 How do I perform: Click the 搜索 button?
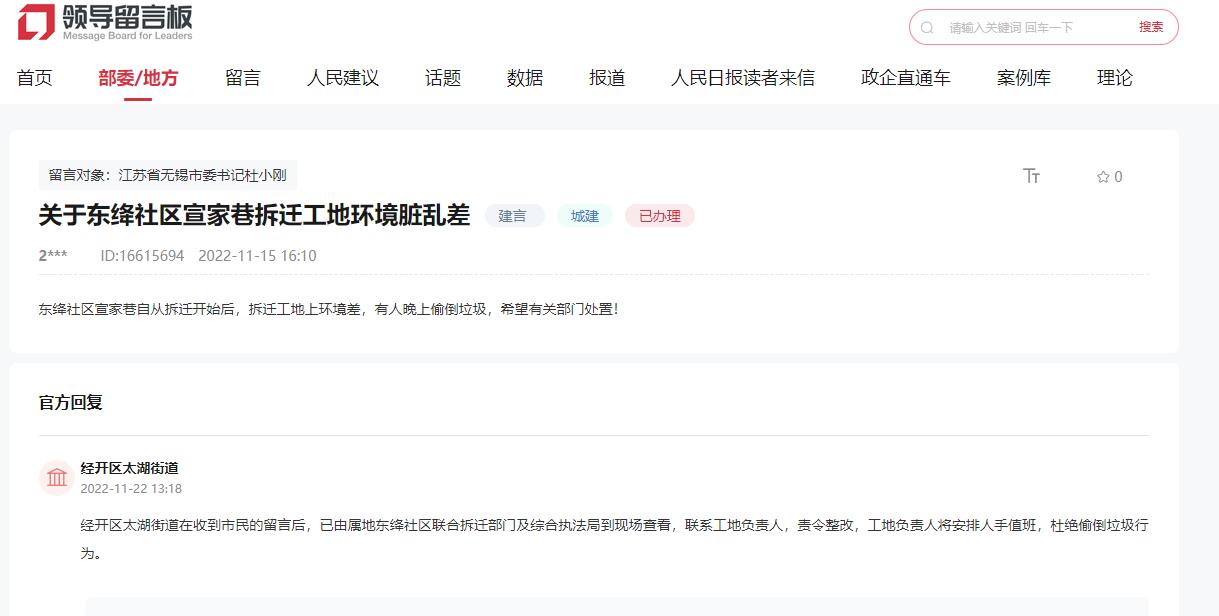[1152, 27]
